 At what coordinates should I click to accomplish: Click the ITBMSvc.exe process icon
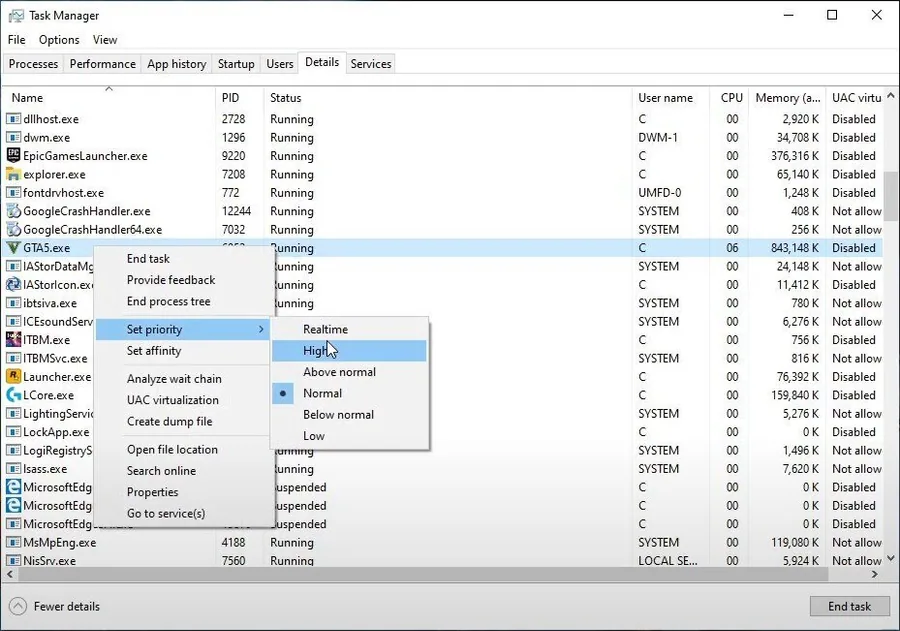tap(13, 358)
